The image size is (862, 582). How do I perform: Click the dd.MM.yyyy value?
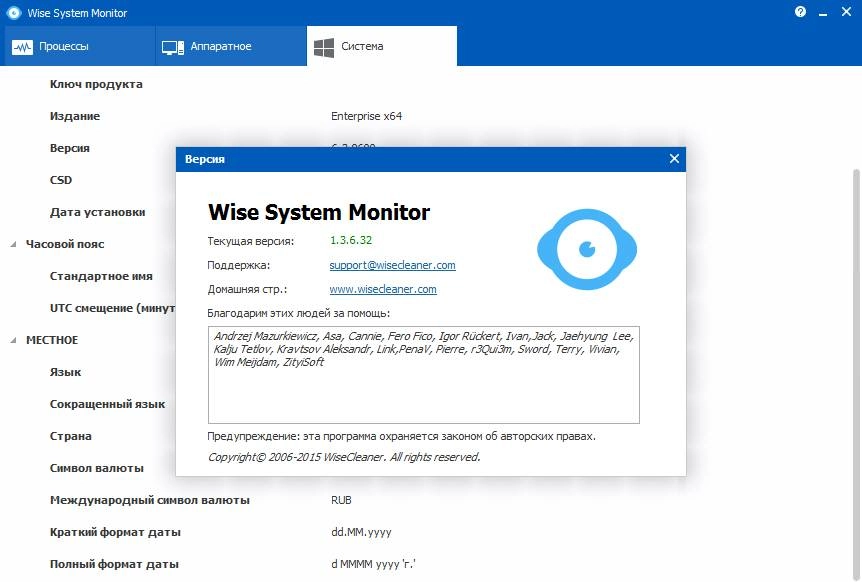click(x=361, y=532)
